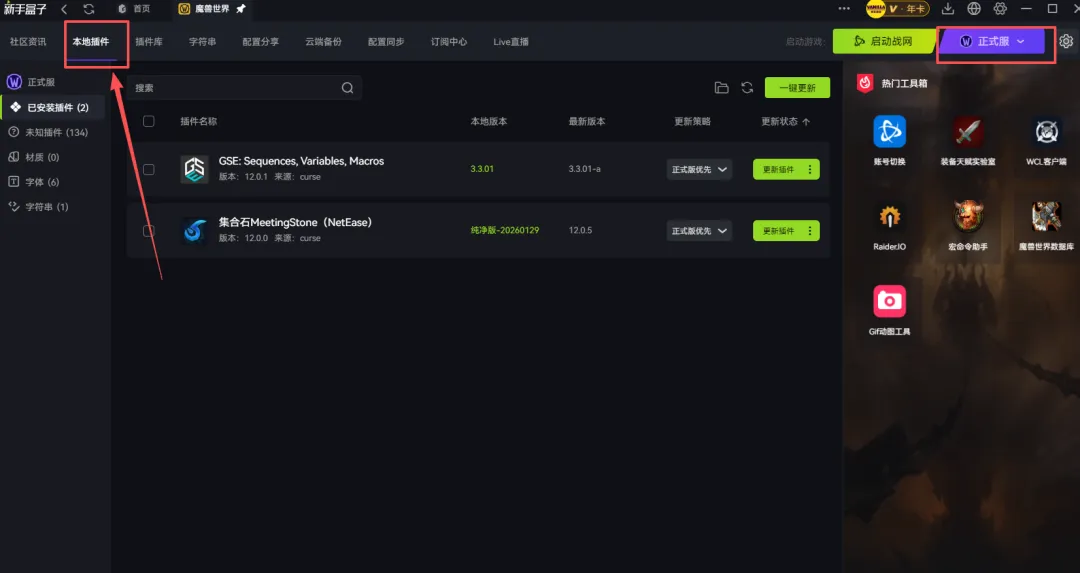Open the Raider.IO tool
The image size is (1080, 573).
tap(889, 225)
